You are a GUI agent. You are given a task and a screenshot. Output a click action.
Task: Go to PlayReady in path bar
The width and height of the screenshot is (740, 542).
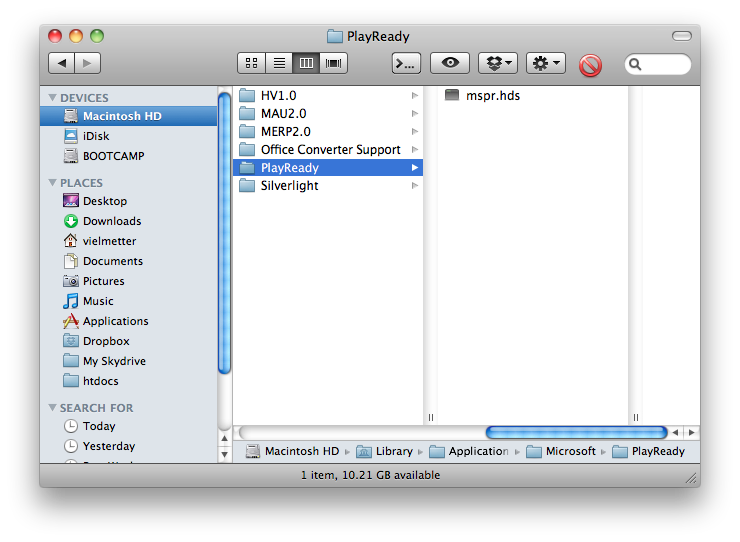coord(648,451)
